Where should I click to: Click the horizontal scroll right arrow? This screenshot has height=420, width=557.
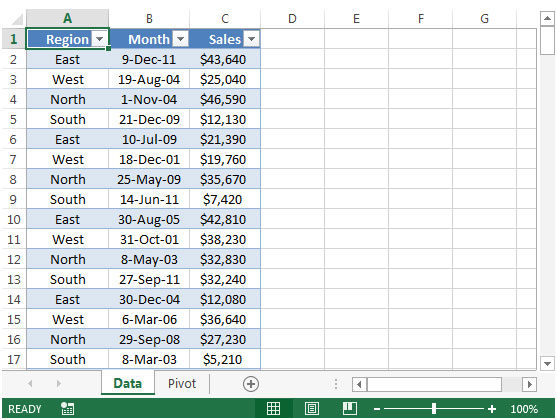[530, 384]
